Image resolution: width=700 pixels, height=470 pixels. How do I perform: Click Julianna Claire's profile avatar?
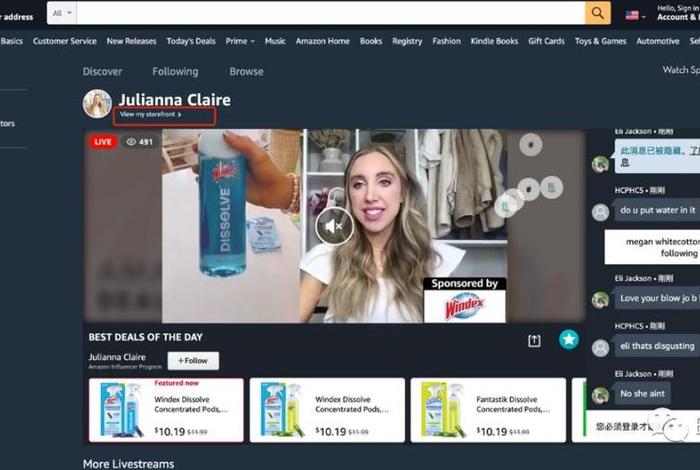click(97, 104)
